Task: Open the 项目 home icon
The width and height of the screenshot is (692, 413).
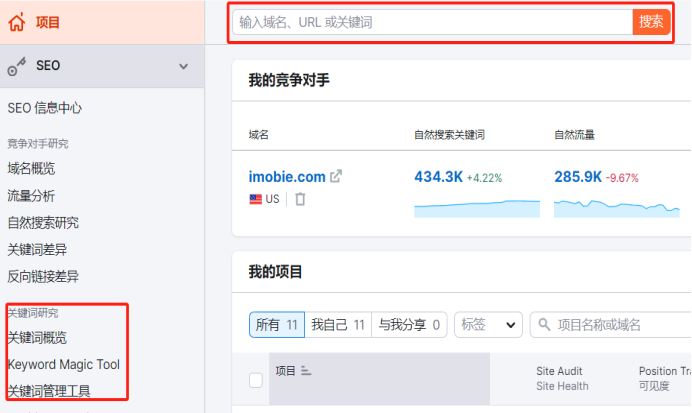Action: point(17,22)
